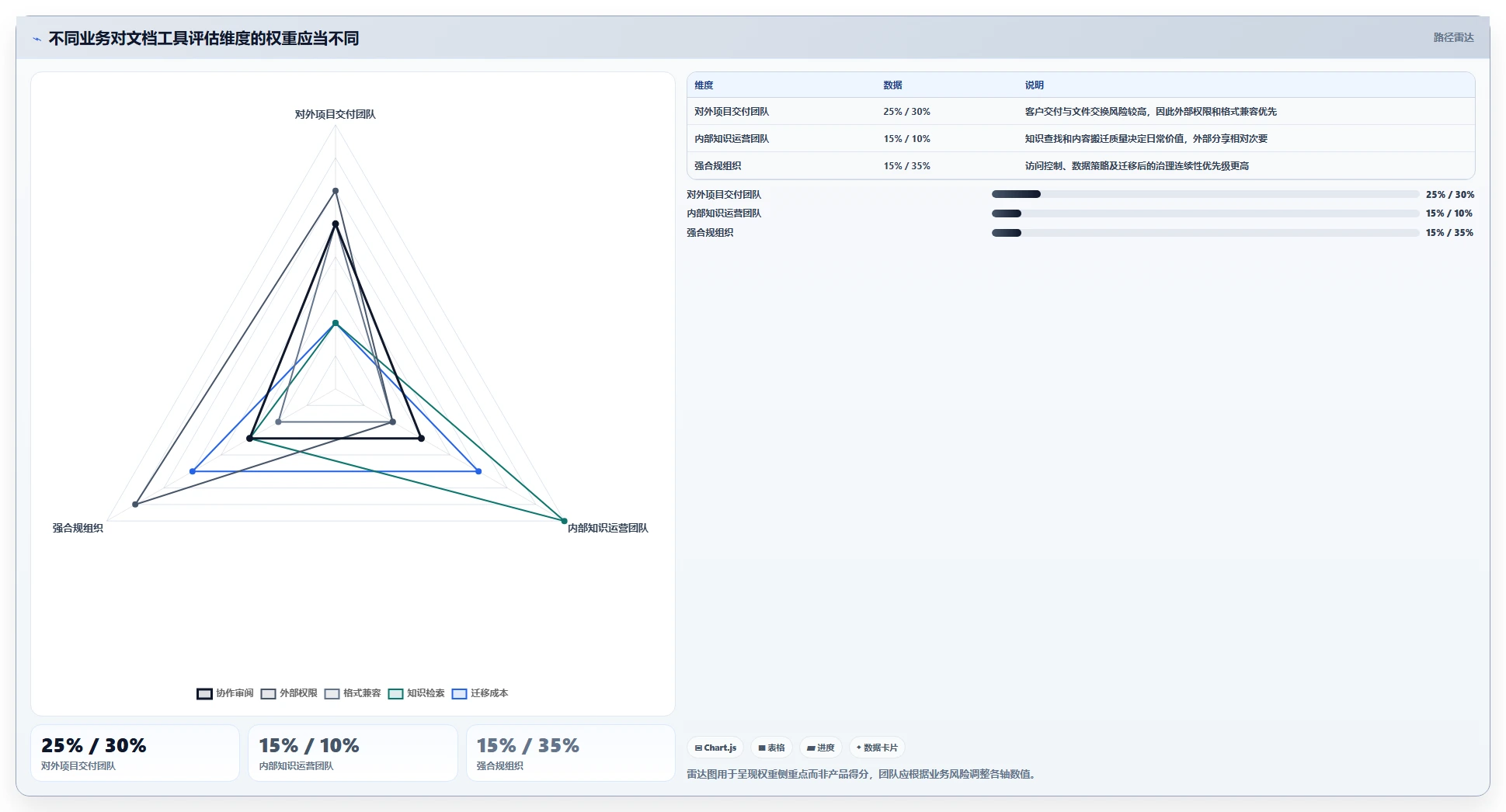
Task: Click progress label 对外项目交付团队
Action: pyautogui.click(x=724, y=195)
